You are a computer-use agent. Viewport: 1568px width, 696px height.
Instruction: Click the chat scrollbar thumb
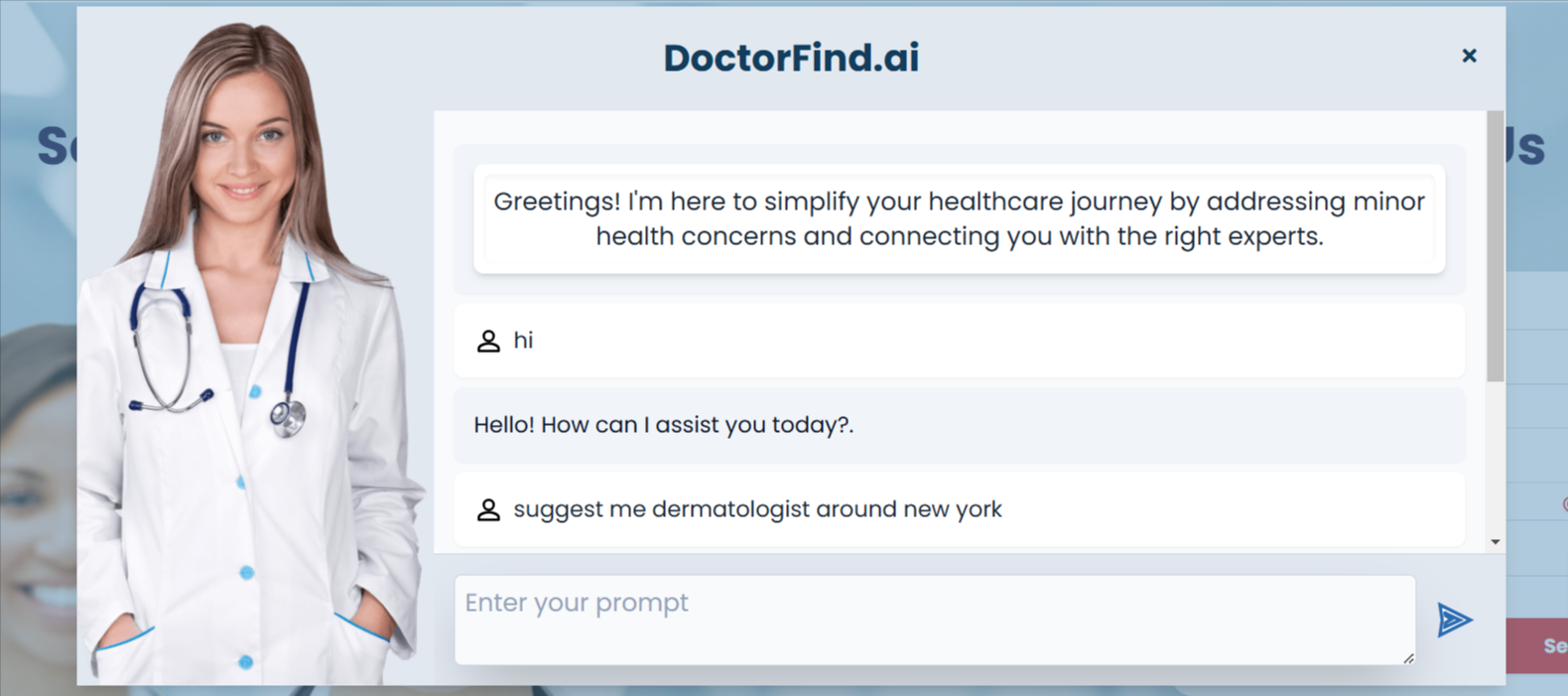(x=1495, y=248)
